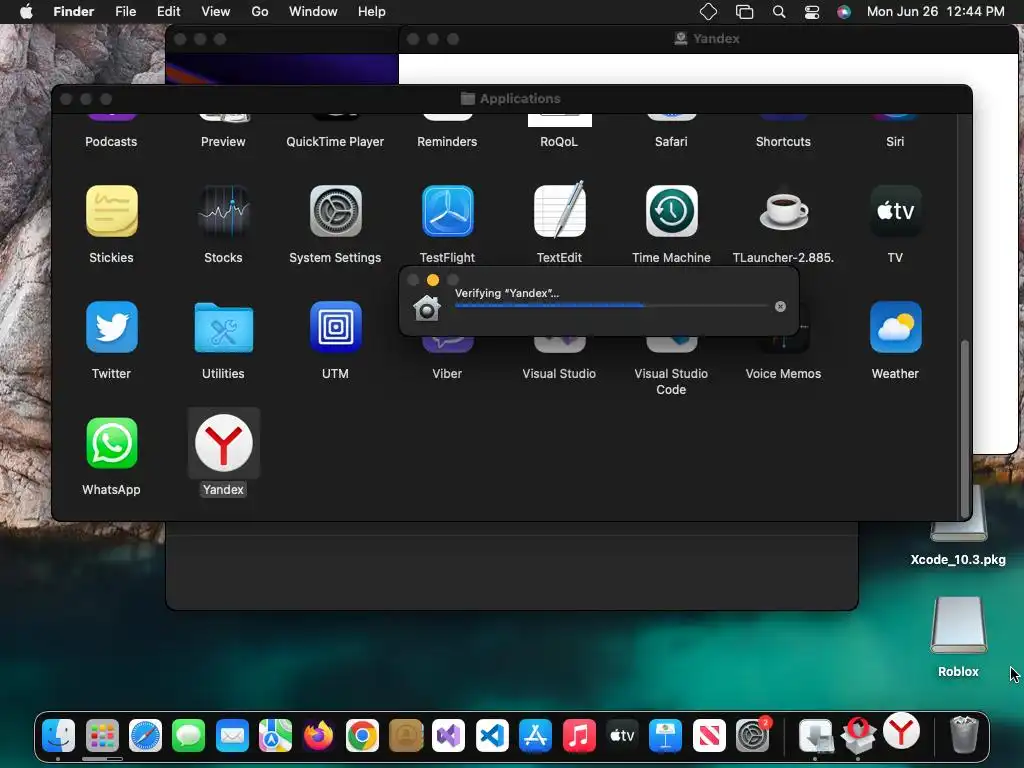
Task: Select the Podcasts label
Action: pos(111,142)
